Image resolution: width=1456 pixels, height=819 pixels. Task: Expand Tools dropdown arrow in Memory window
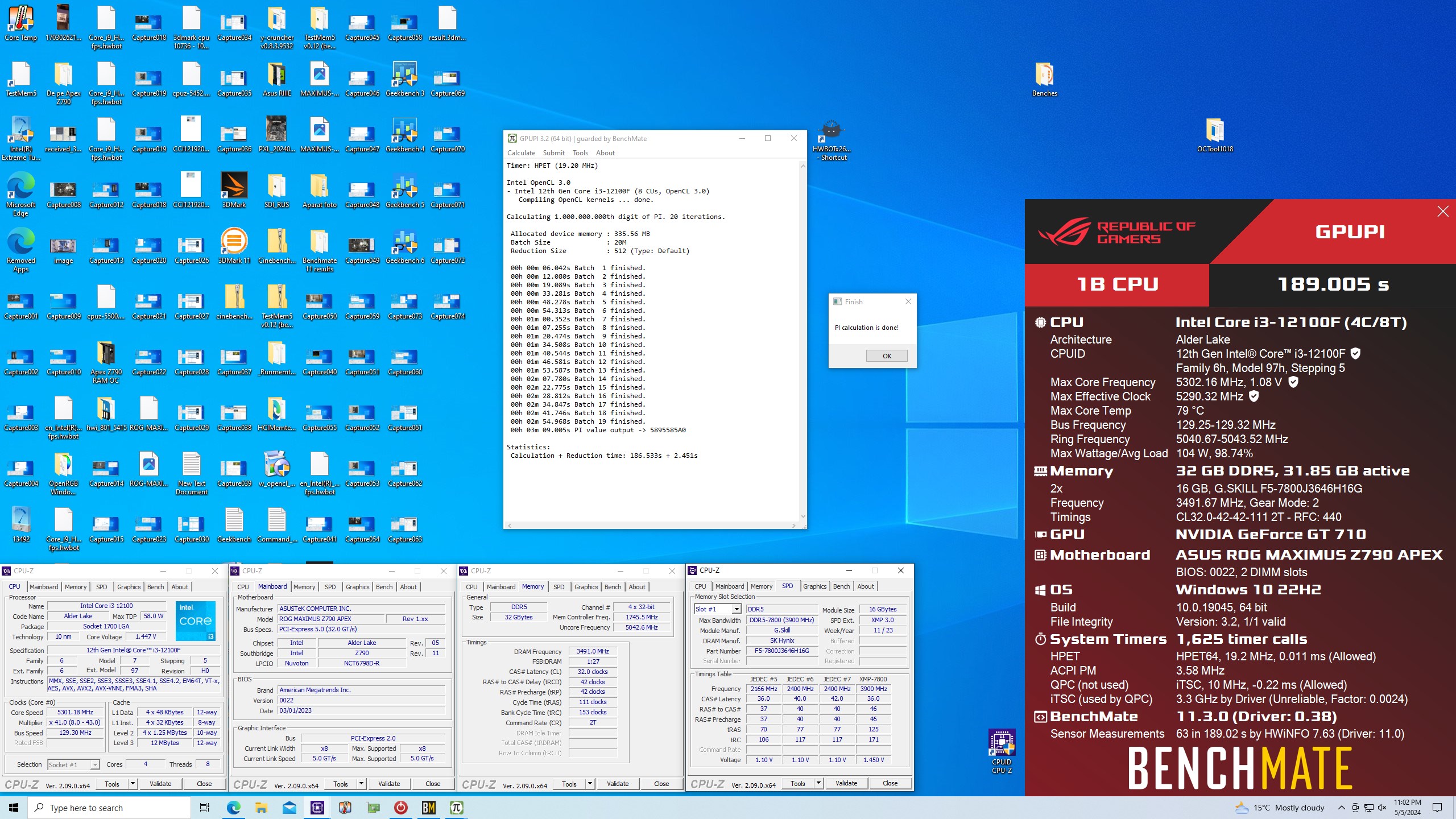click(x=590, y=784)
